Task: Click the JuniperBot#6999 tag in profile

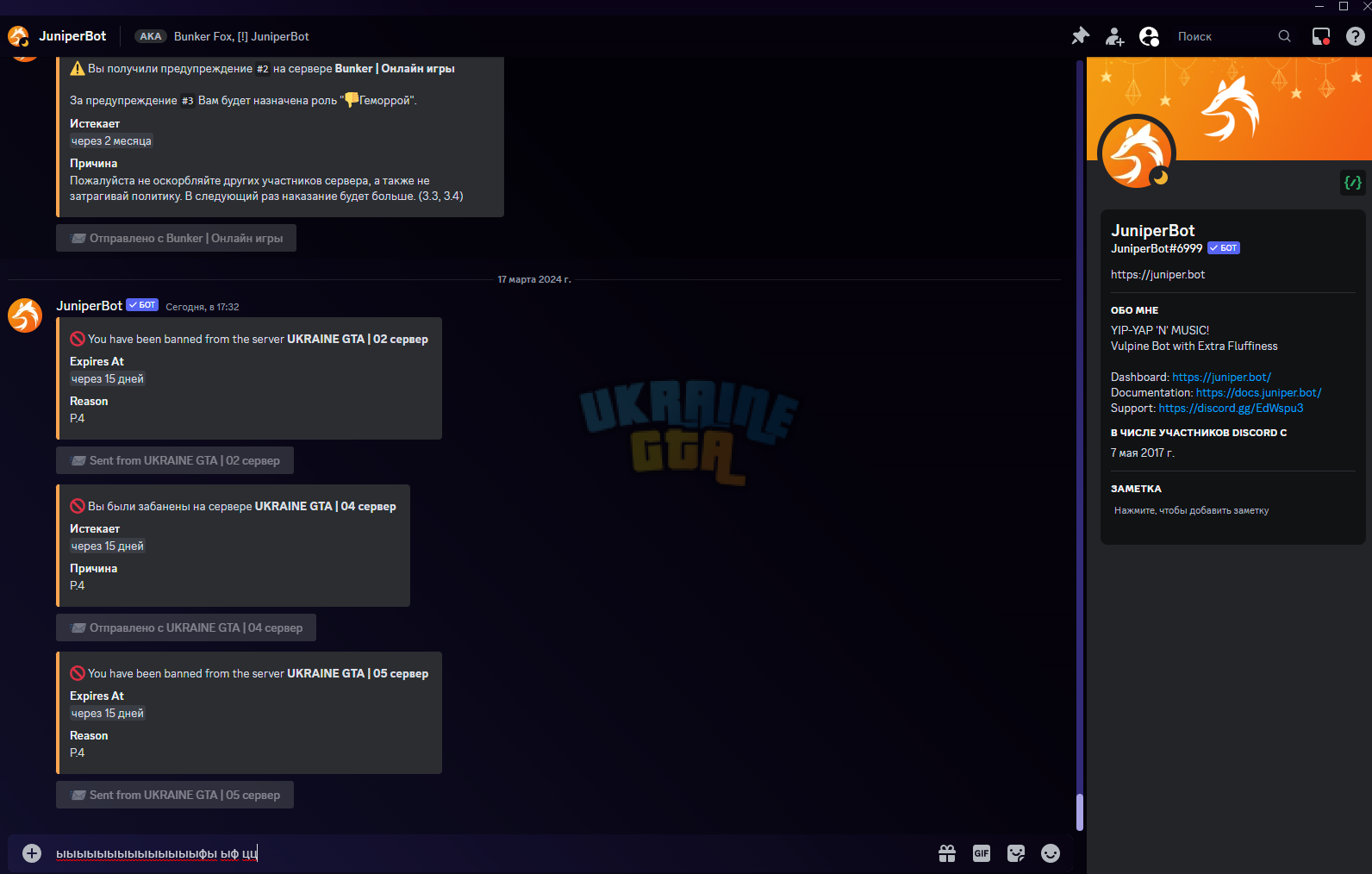Action: [x=1157, y=248]
